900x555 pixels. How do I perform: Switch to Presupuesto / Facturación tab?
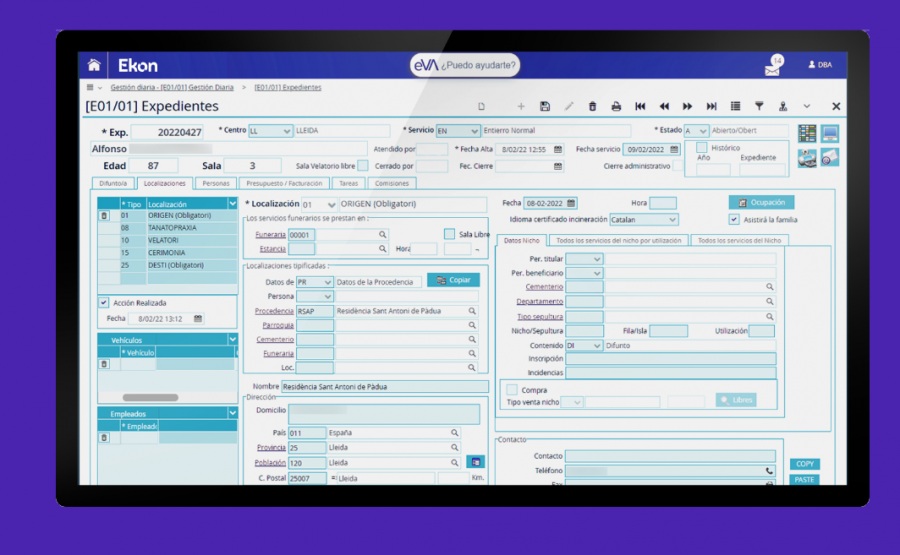(284, 184)
